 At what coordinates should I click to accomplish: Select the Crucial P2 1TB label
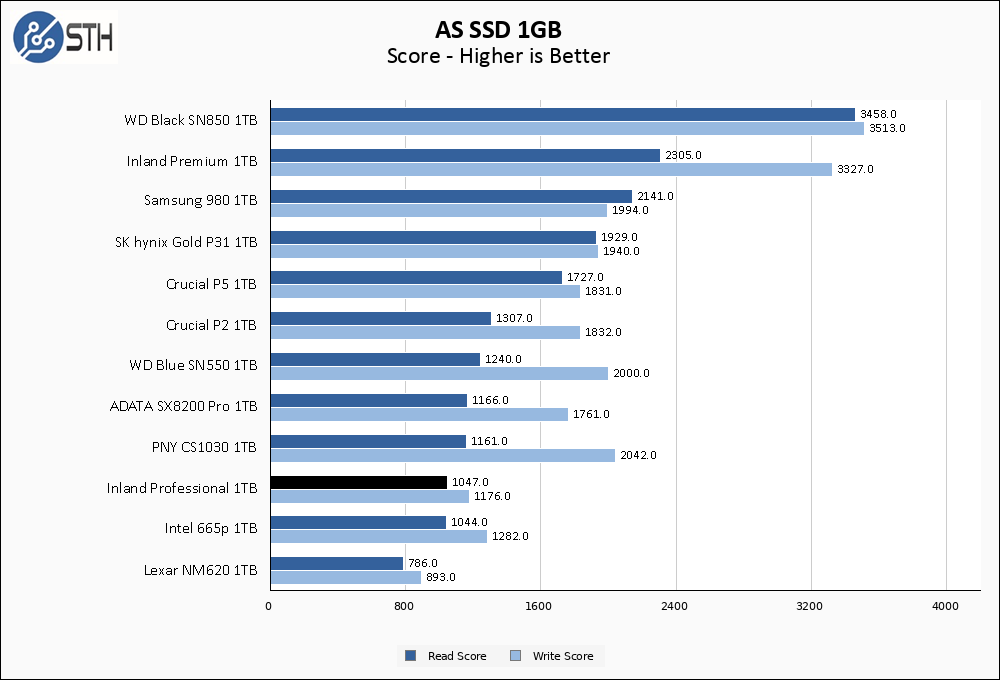[x=211, y=325]
